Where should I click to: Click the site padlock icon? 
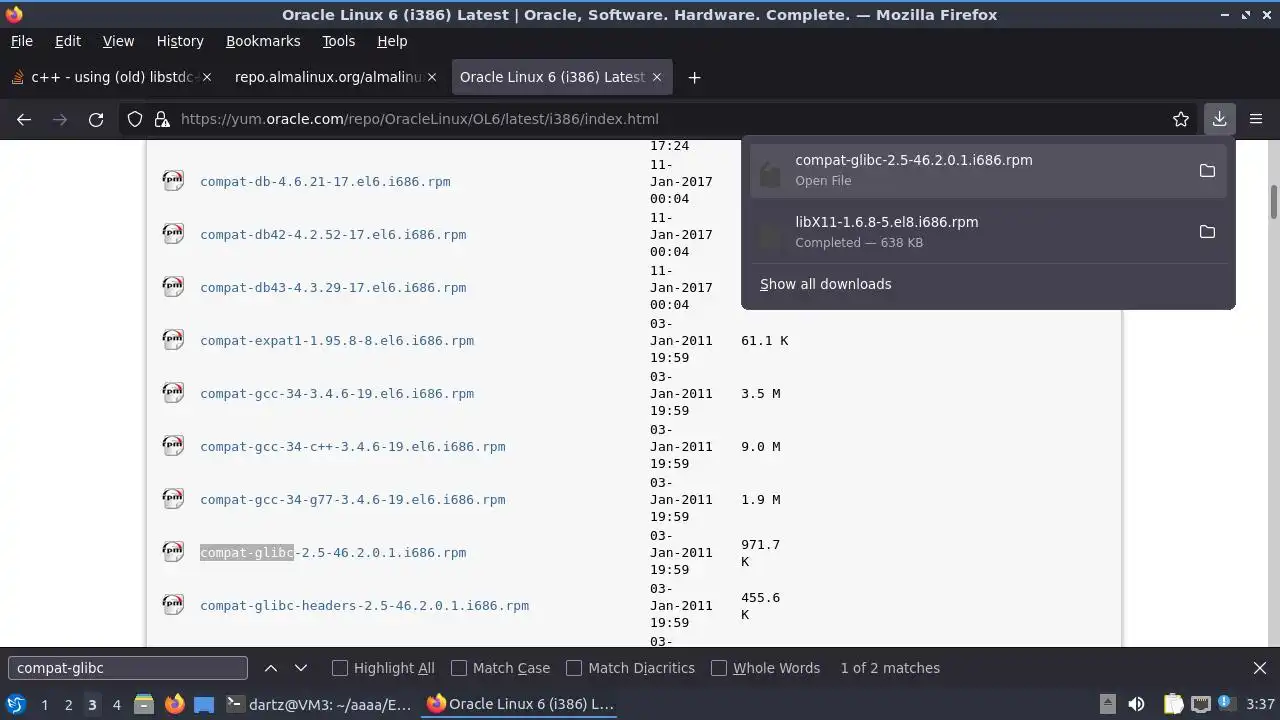(x=162, y=119)
